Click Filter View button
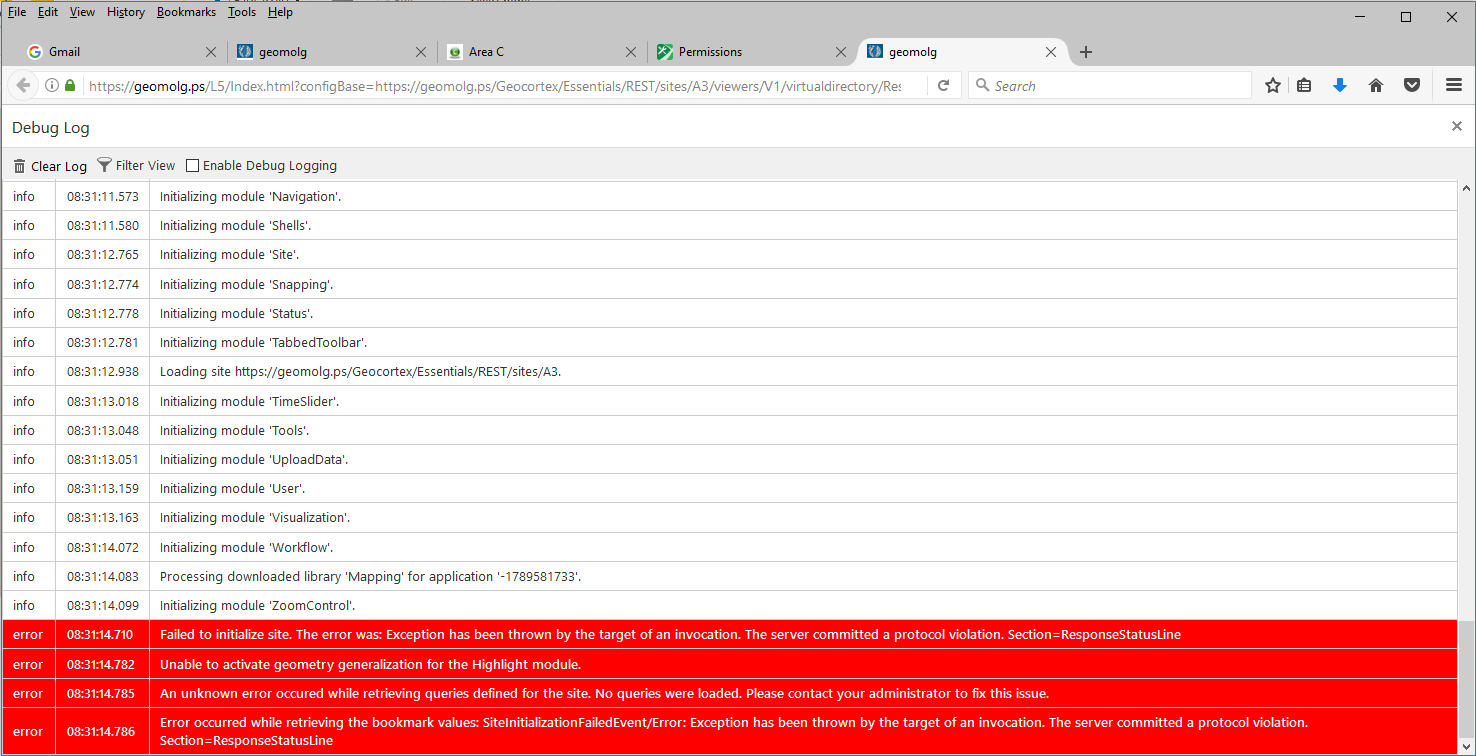1476x756 pixels. point(136,166)
